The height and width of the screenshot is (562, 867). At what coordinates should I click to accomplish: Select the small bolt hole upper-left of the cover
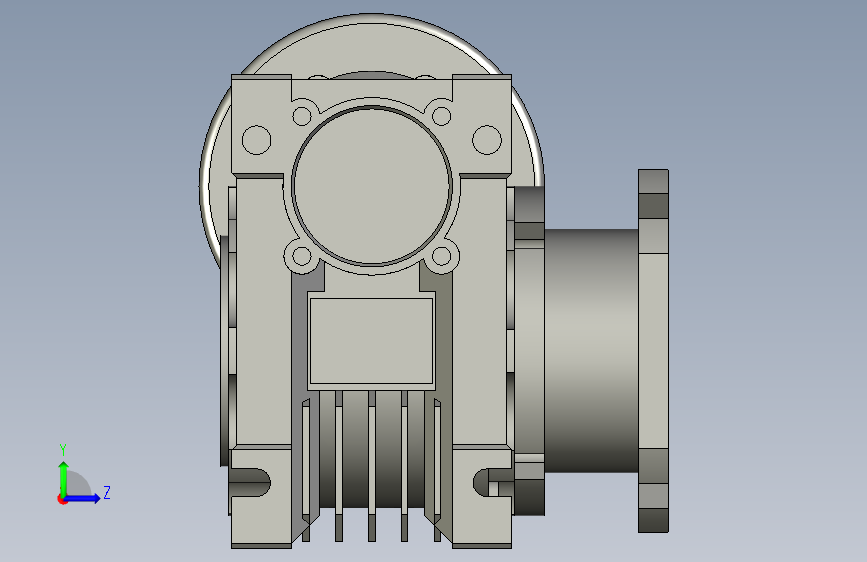(x=302, y=116)
